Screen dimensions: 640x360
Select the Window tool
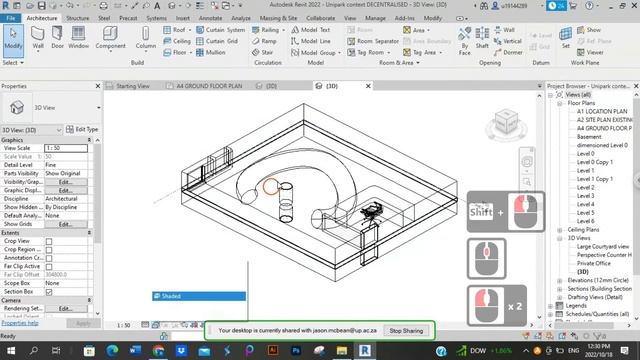[78, 38]
